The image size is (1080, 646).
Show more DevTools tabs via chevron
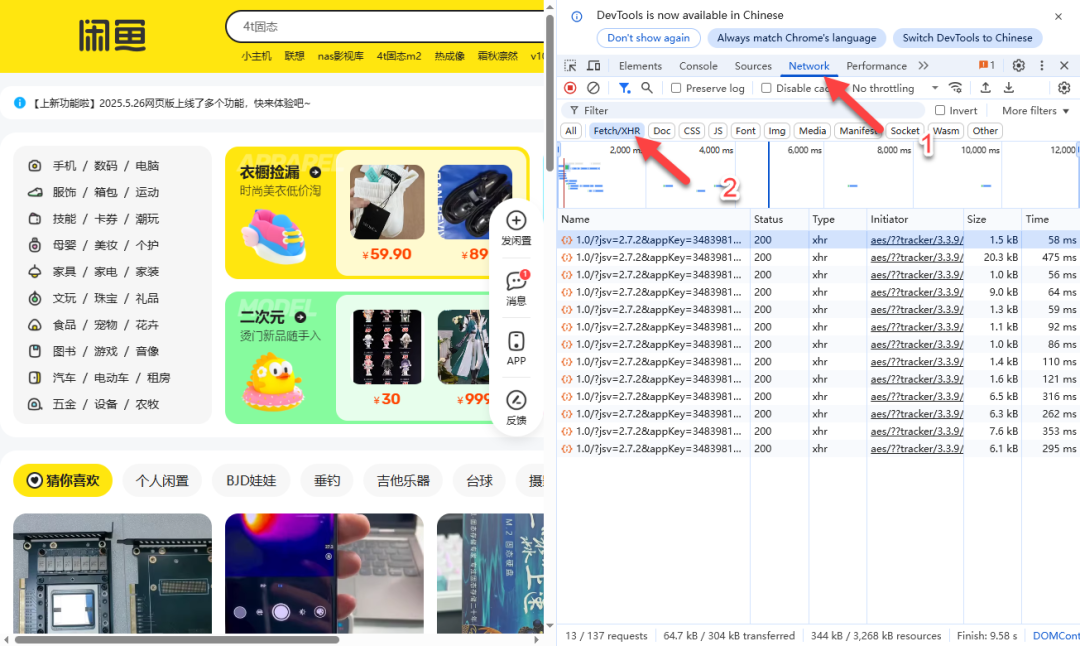pyautogui.click(x=923, y=66)
